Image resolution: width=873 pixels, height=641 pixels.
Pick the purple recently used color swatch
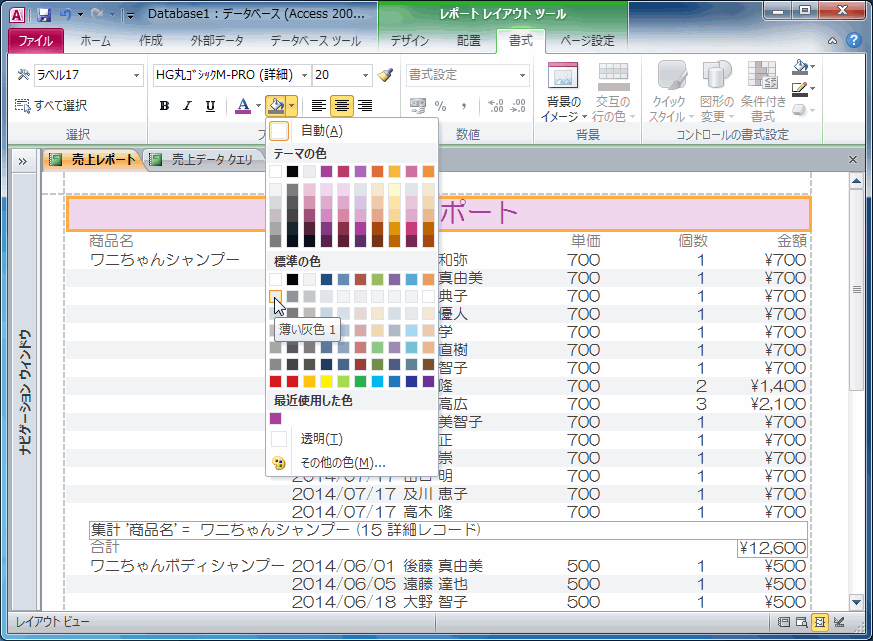click(x=276, y=418)
